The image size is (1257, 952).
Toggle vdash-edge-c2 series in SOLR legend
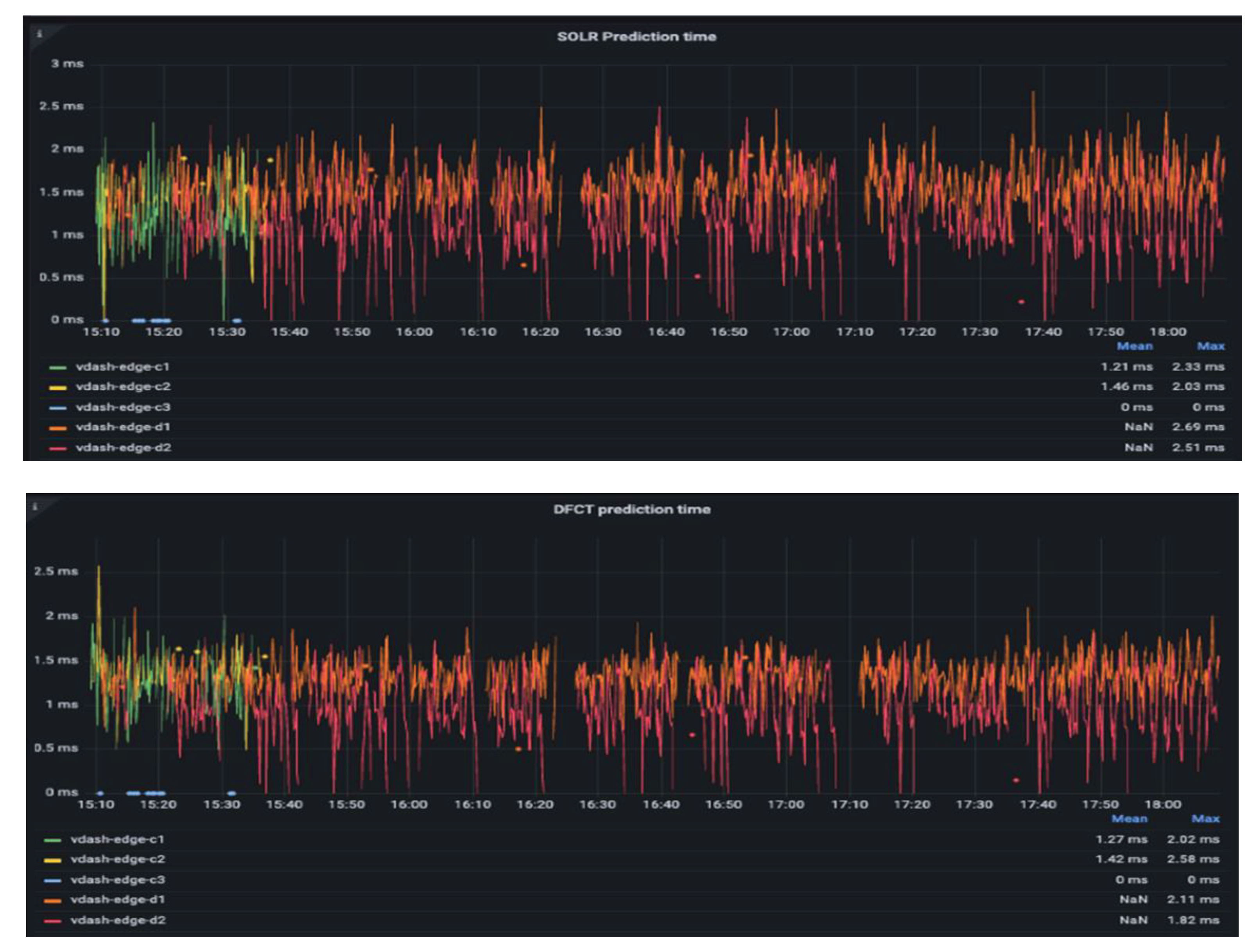(123, 387)
